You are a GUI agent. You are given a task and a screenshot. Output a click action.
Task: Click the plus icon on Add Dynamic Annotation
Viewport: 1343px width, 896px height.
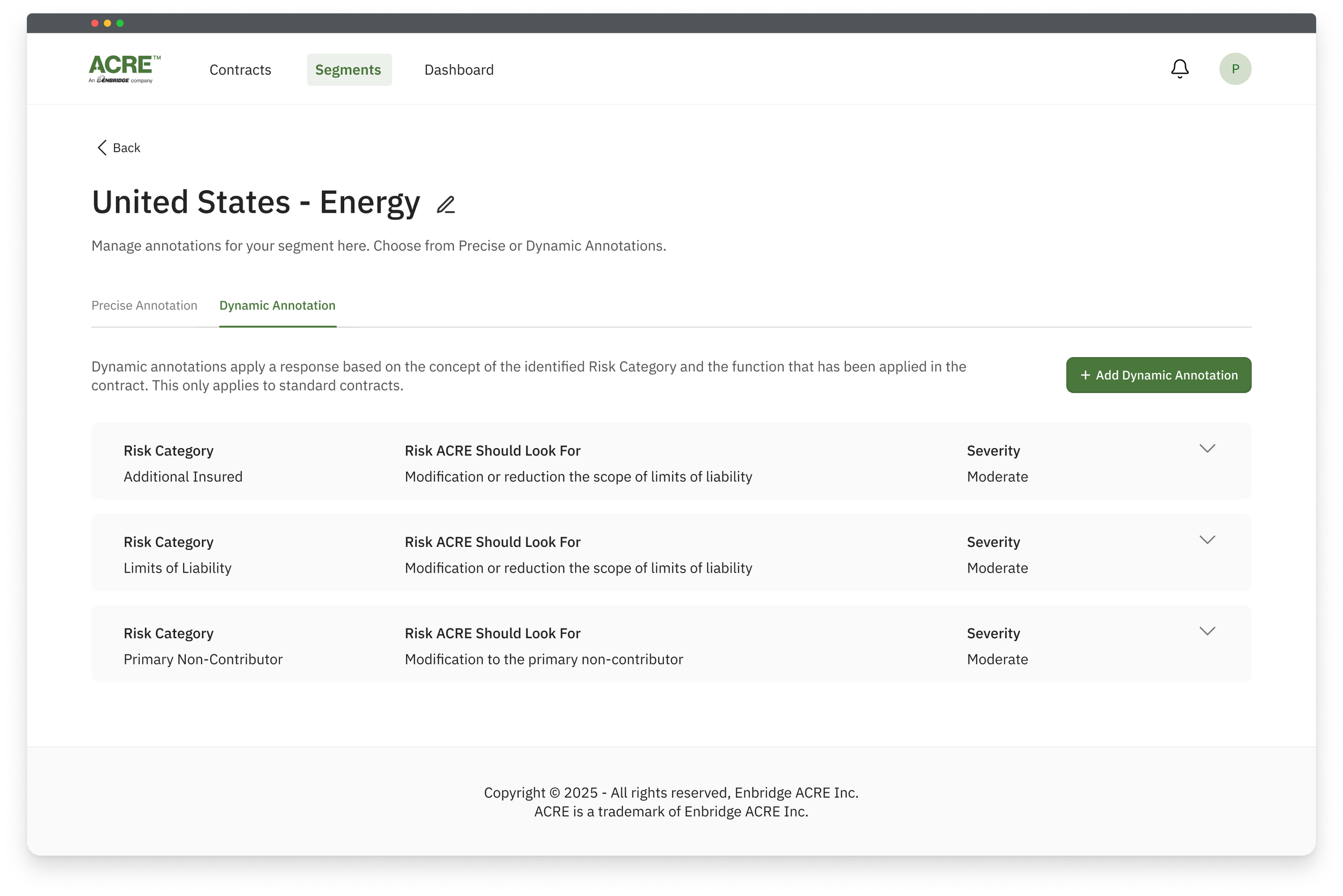pyautogui.click(x=1085, y=375)
